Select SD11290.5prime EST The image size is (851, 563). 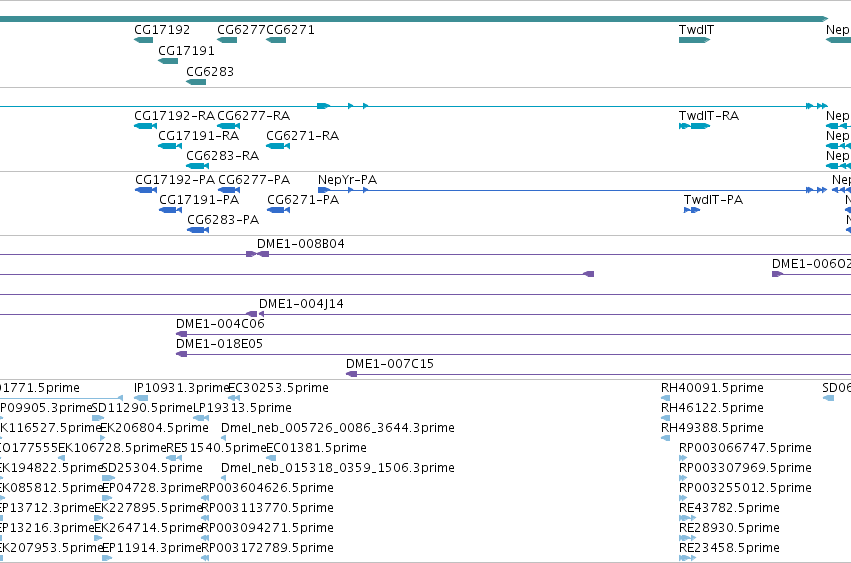coord(98,419)
